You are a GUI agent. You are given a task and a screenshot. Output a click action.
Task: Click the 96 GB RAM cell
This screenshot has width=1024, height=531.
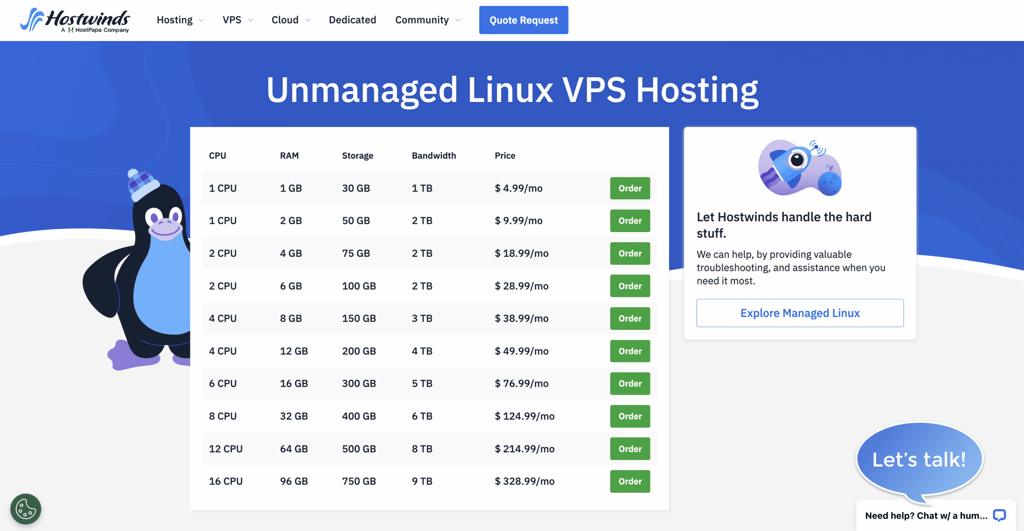294,481
